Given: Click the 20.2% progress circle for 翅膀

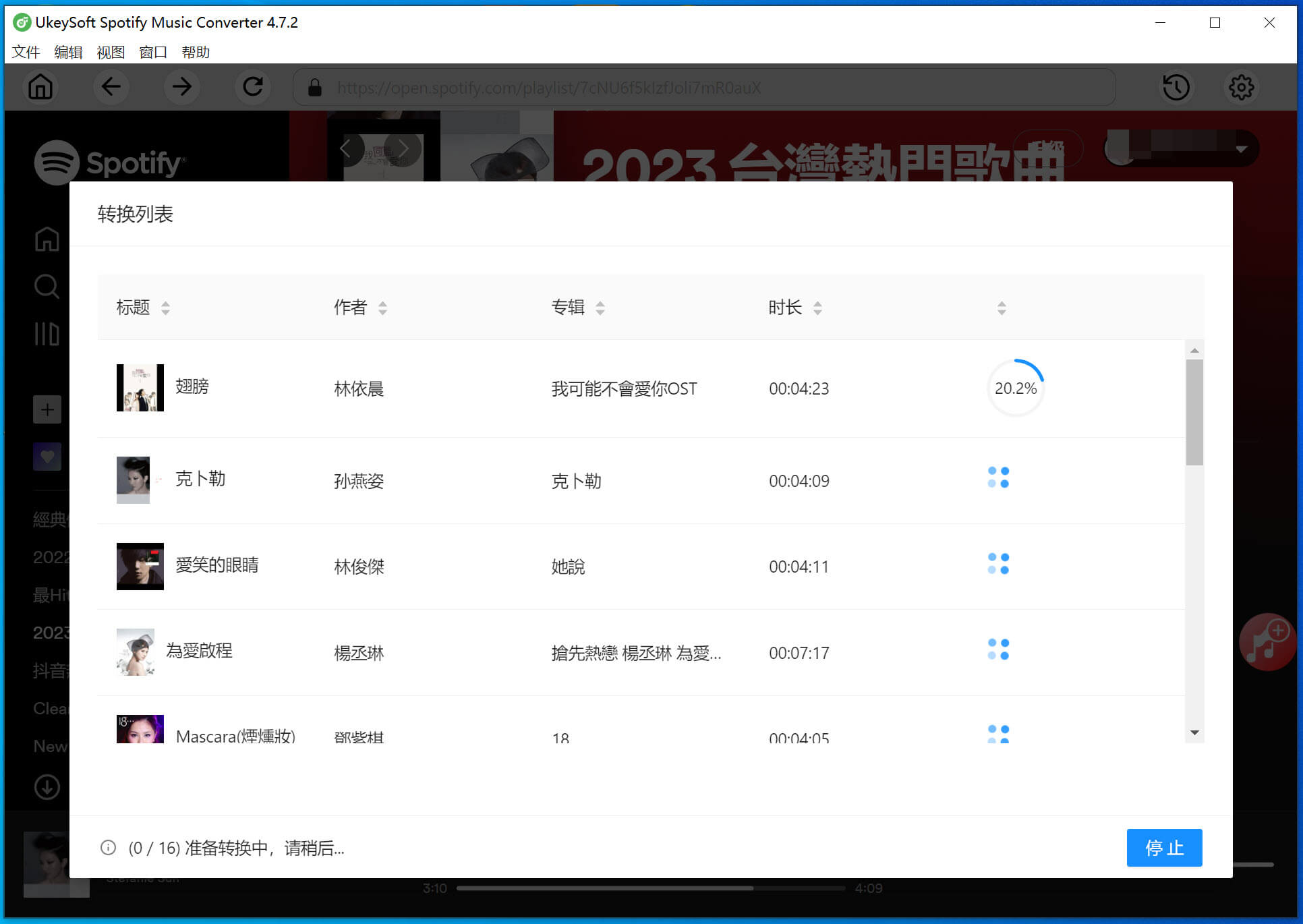Looking at the screenshot, I should pos(1016,388).
